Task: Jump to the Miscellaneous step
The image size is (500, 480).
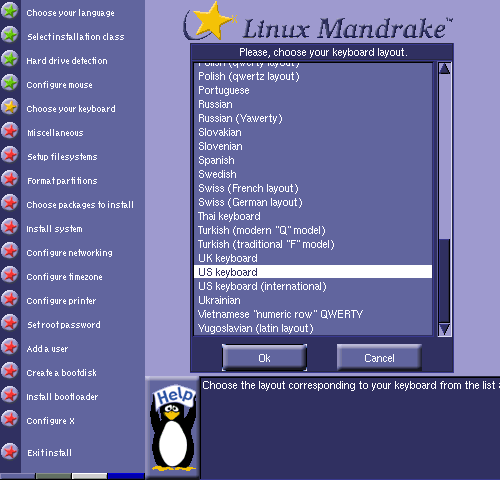Action: pyautogui.click(x=55, y=133)
